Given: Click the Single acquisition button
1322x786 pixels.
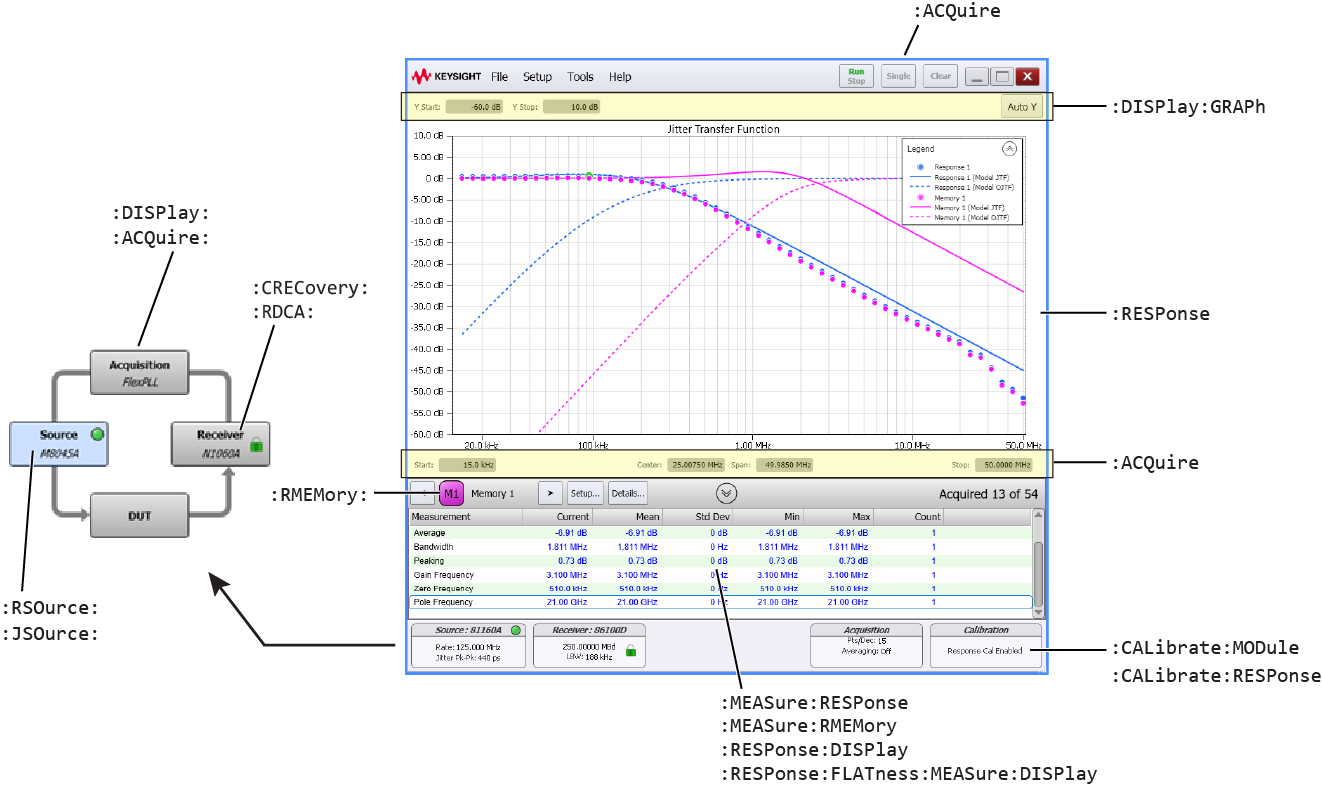Looking at the screenshot, I should (x=899, y=76).
